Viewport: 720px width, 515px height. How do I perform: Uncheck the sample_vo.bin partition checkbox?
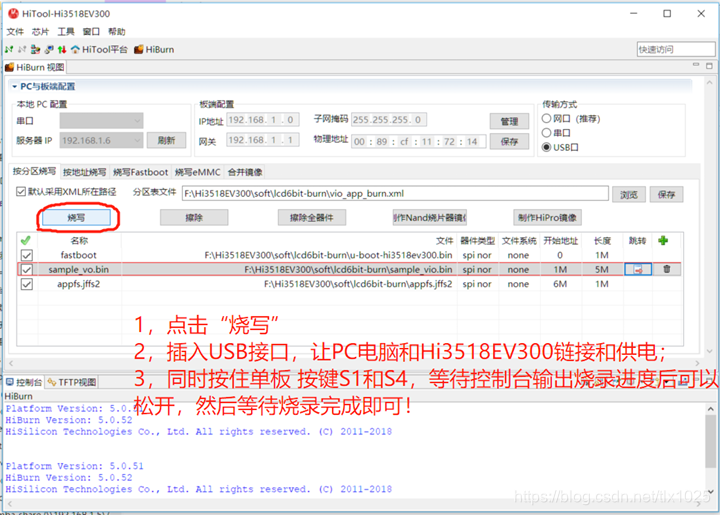(27, 269)
